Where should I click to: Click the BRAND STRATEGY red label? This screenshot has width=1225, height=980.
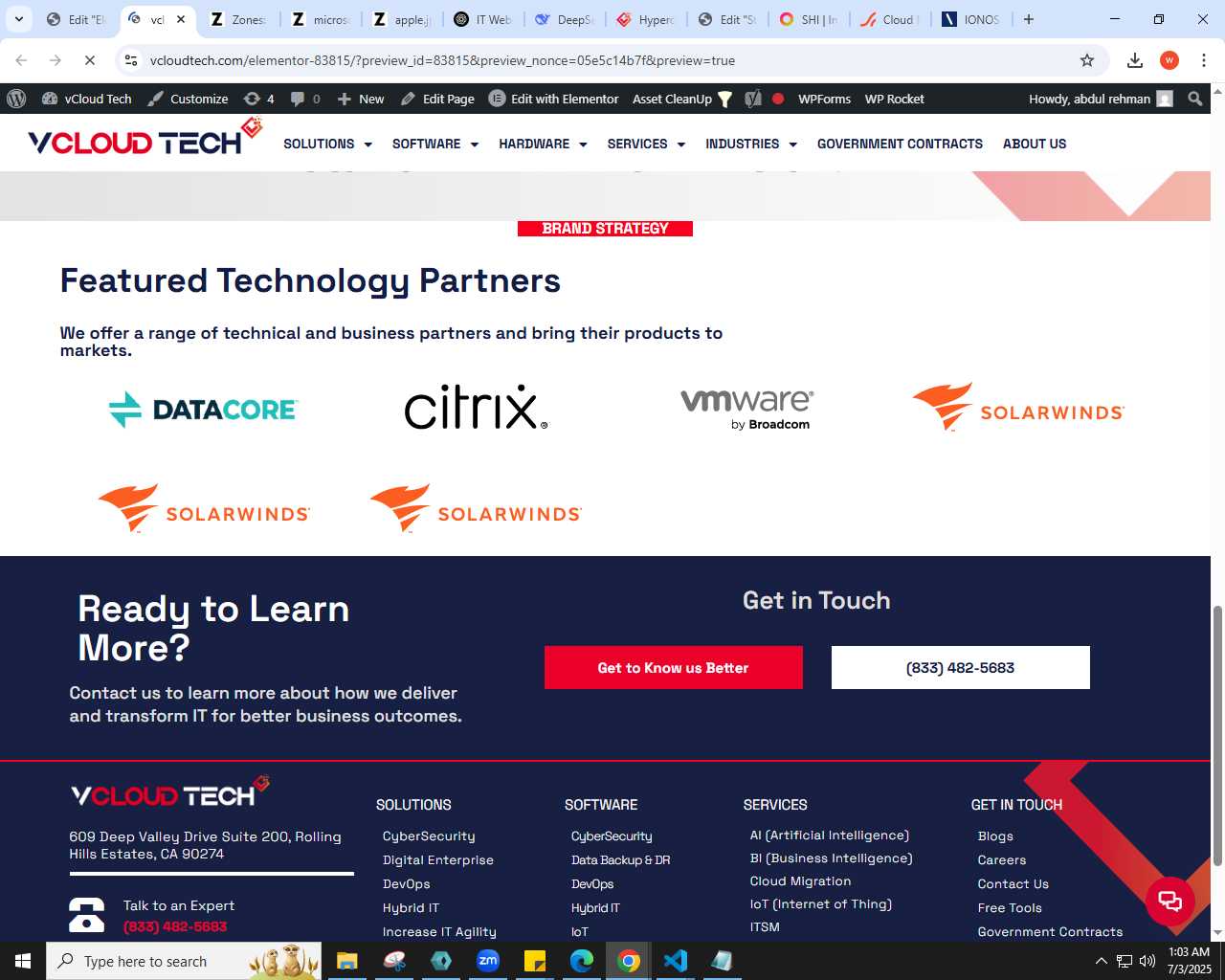point(605,229)
